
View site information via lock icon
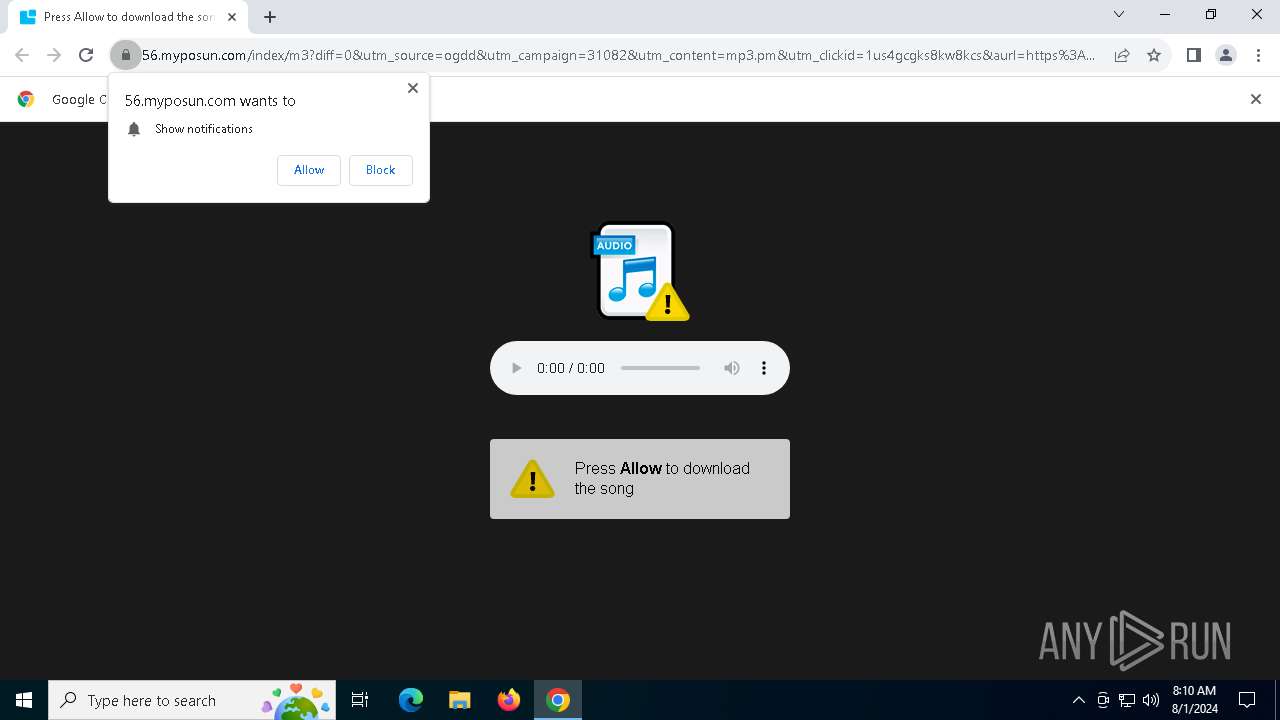click(x=126, y=55)
